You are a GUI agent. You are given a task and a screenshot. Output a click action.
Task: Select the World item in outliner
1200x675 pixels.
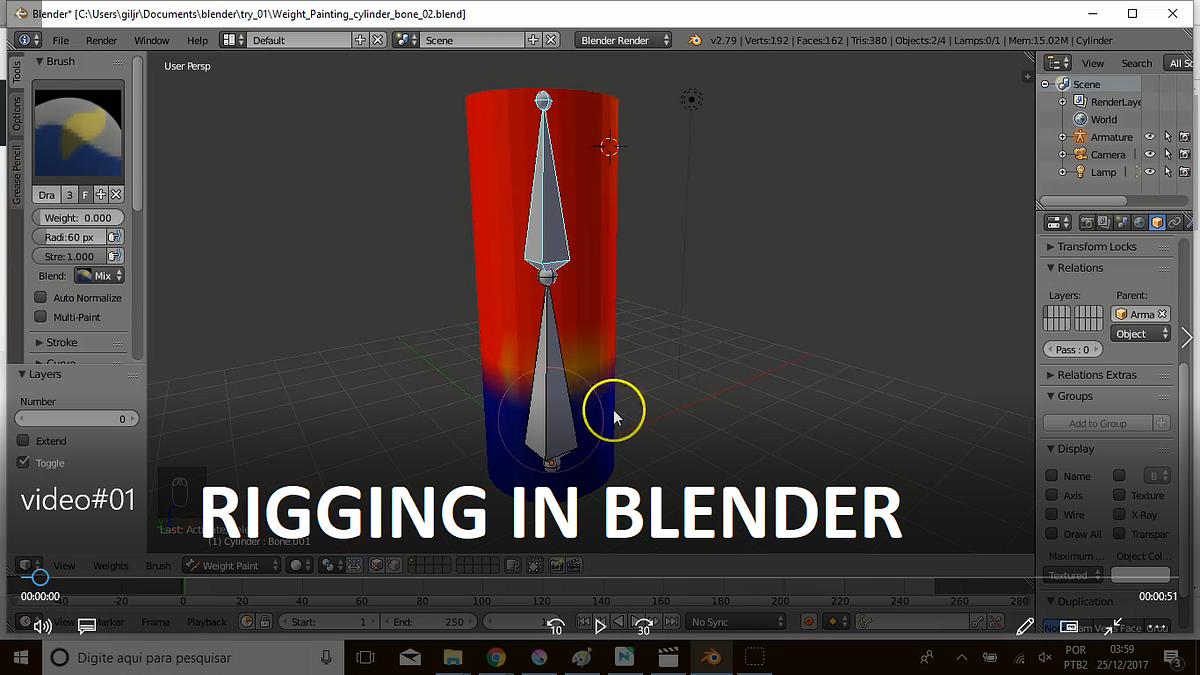coord(1103,119)
